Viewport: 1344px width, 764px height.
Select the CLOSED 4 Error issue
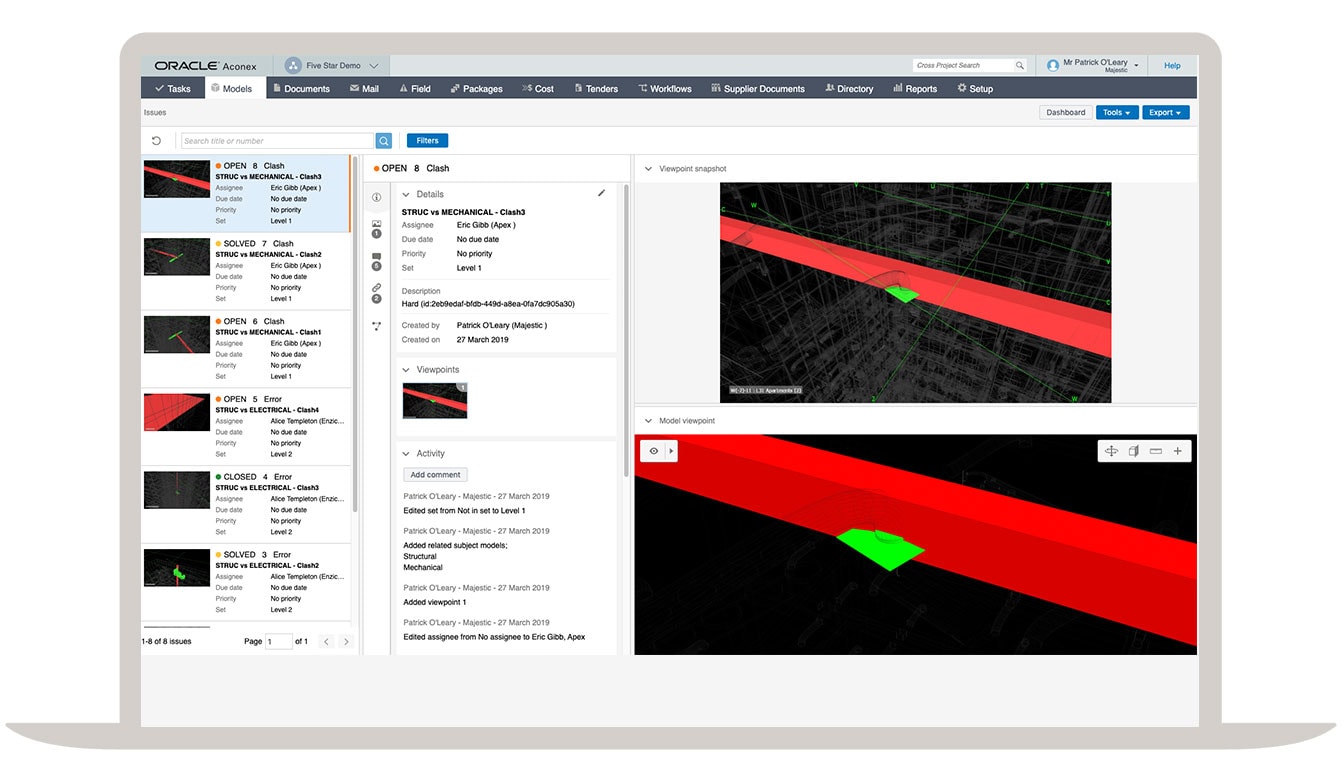tap(246, 504)
